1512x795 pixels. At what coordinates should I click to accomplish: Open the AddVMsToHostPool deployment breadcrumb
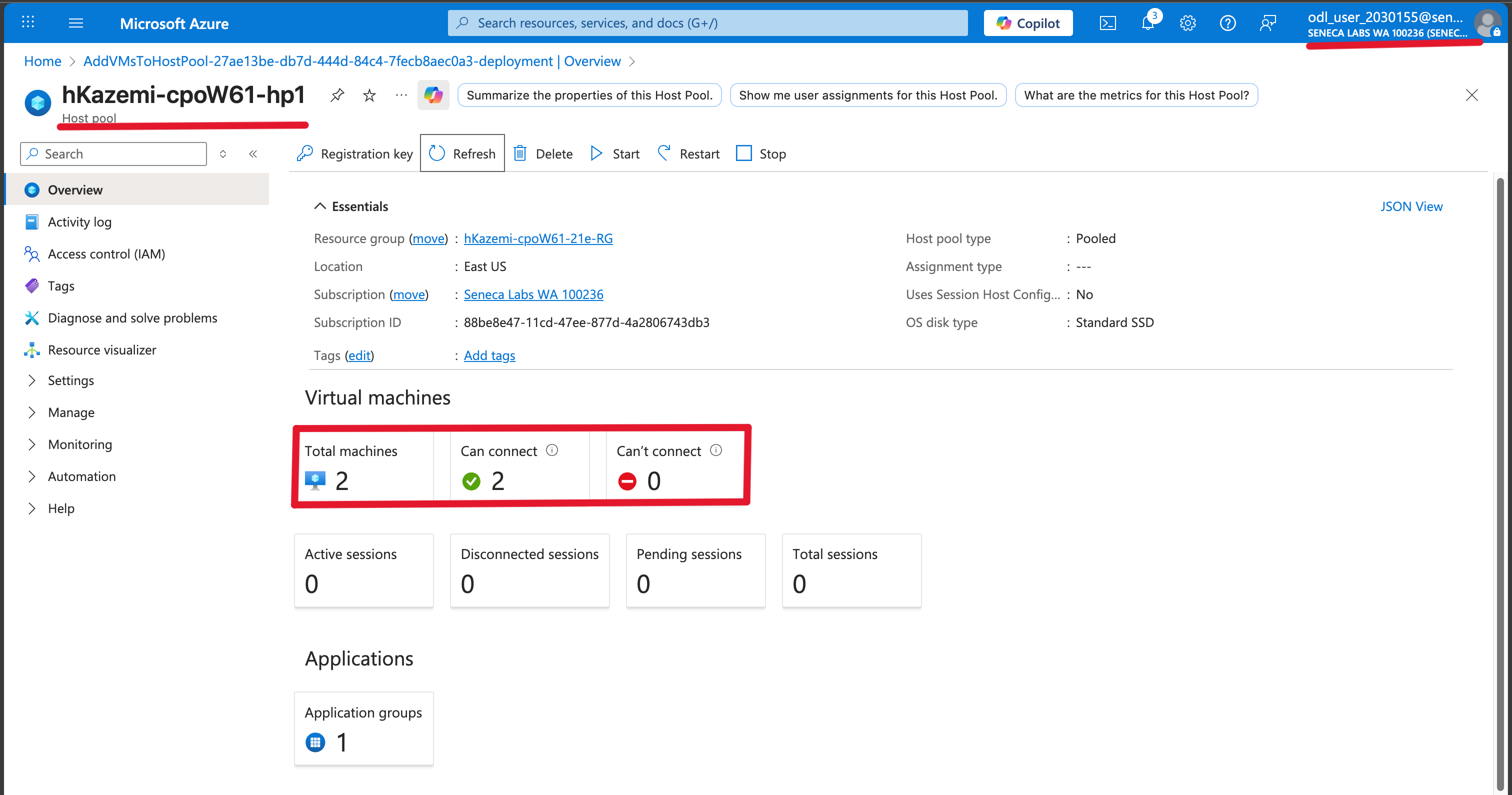point(351,61)
